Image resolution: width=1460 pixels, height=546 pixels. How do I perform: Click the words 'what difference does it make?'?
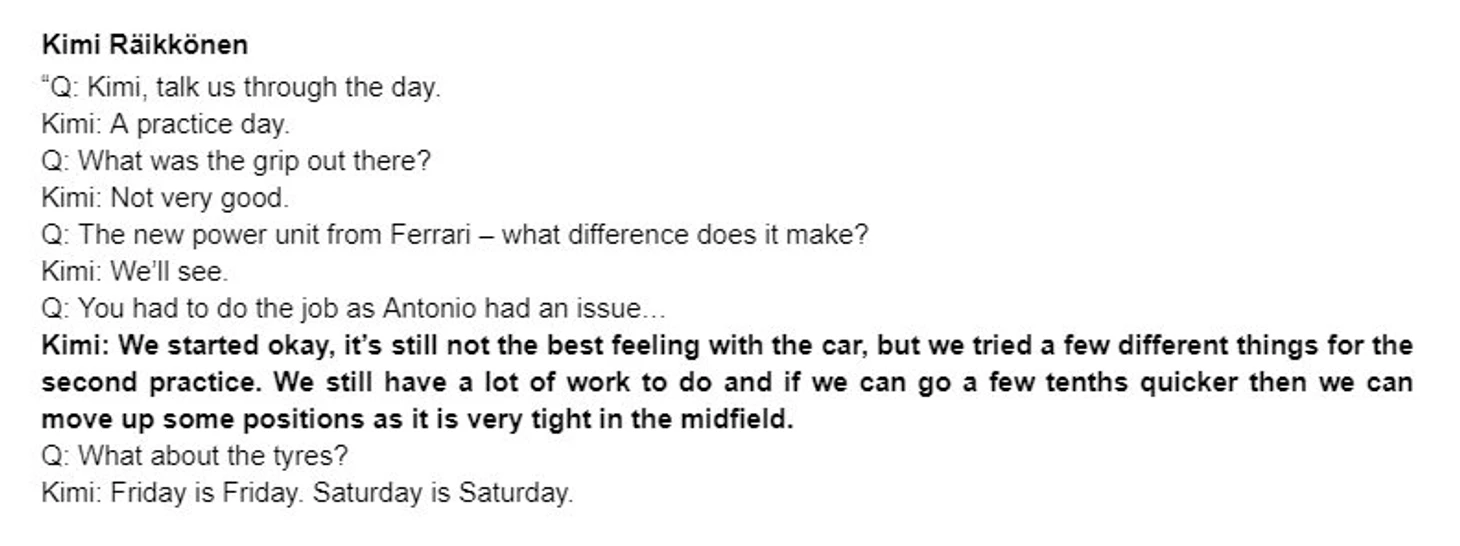pos(685,235)
